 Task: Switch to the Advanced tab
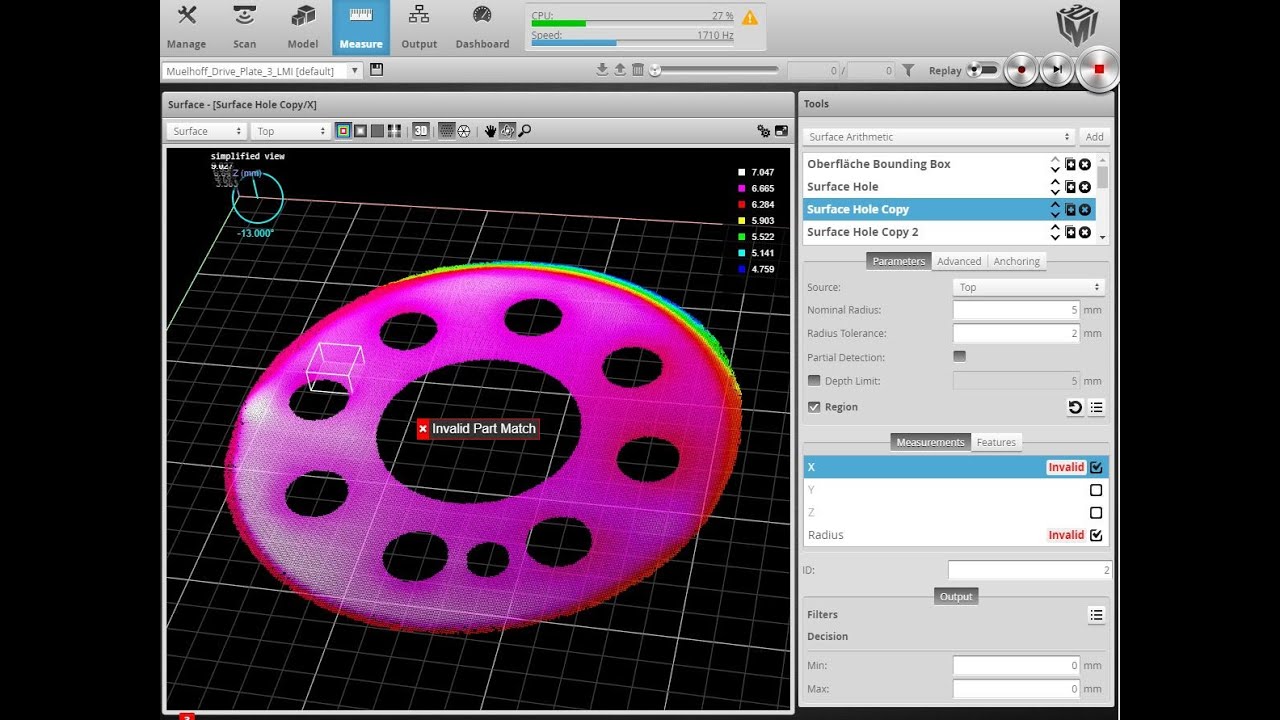[x=959, y=261]
